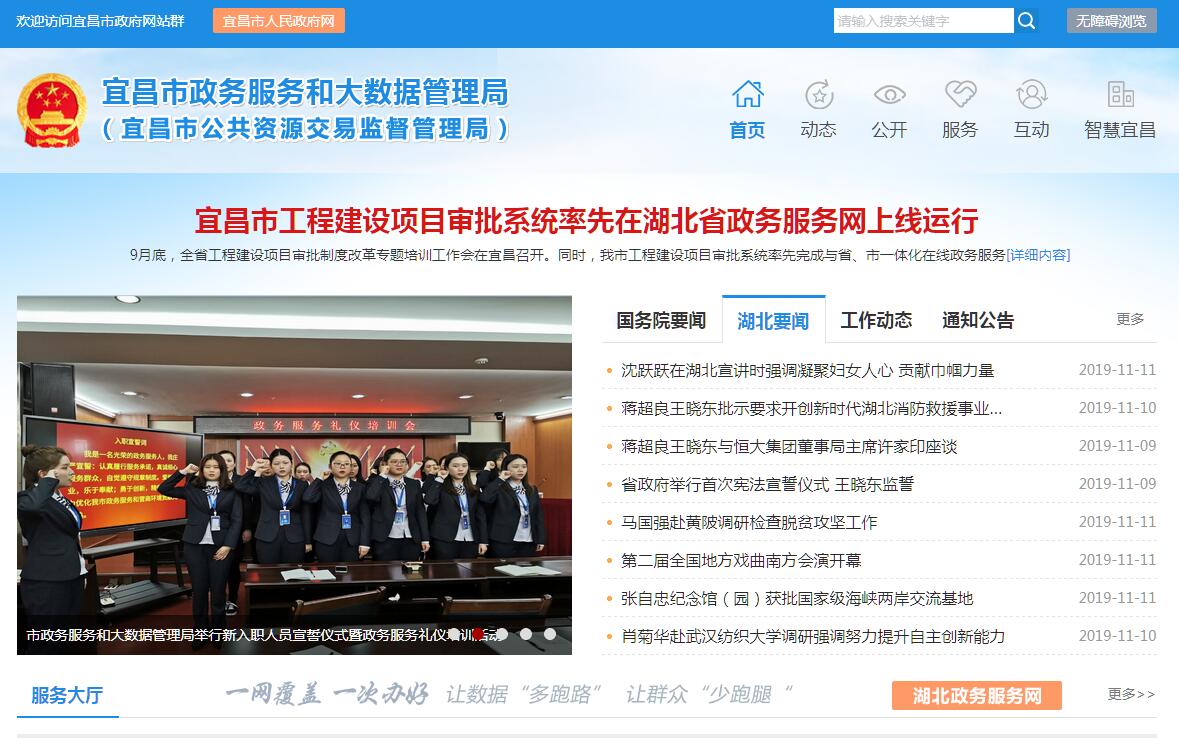Click the keyword search input field
The width and height of the screenshot is (1179, 738).
coord(923,21)
